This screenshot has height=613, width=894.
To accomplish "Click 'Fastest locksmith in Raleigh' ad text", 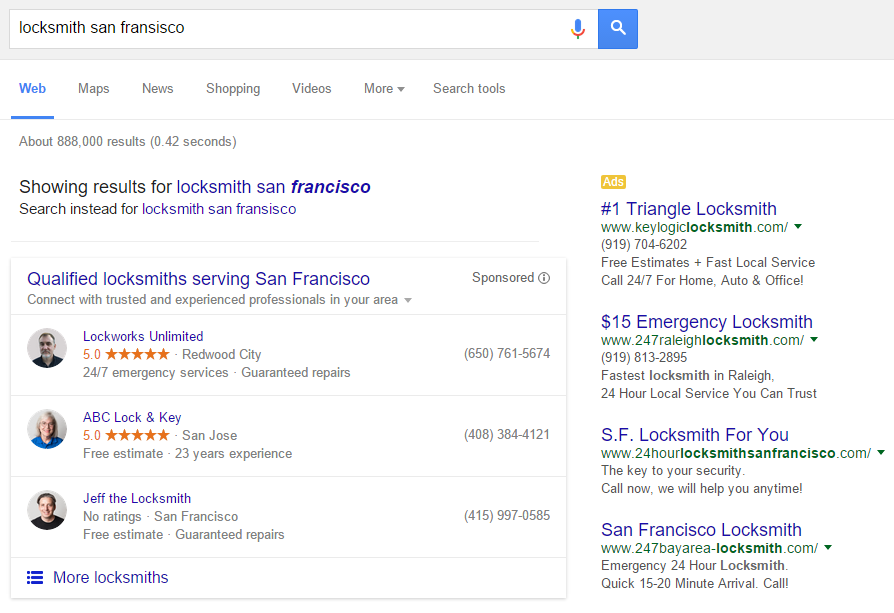I will click(x=688, y=375).
